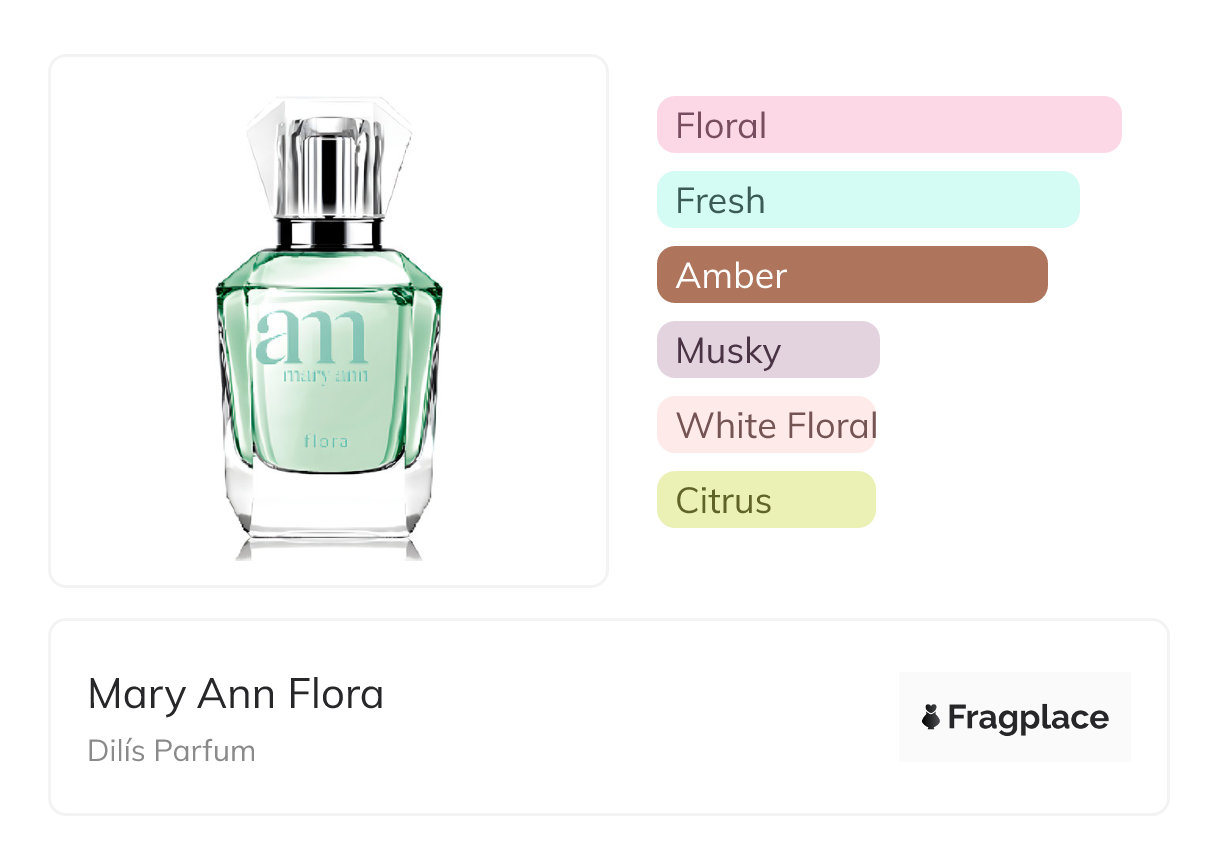Screen dimensions: 1218x864
Task: Click the 'mary ann' label on bottle
Action: click(325, 376)
